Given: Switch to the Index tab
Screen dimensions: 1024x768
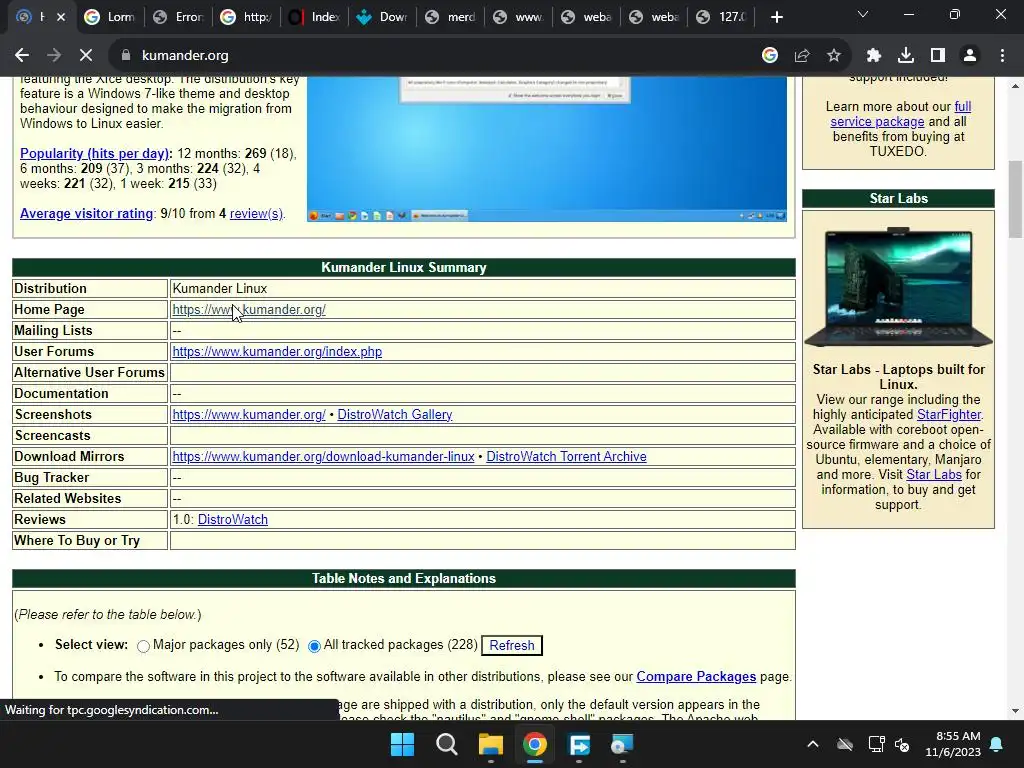Looking at the screenshot, I should coord(314,17).
